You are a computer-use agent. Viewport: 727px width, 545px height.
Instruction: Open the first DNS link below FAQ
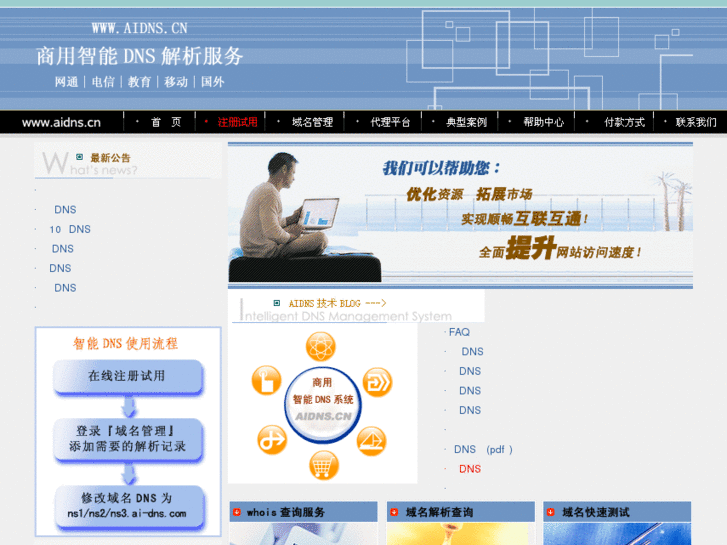click(472, 352)
